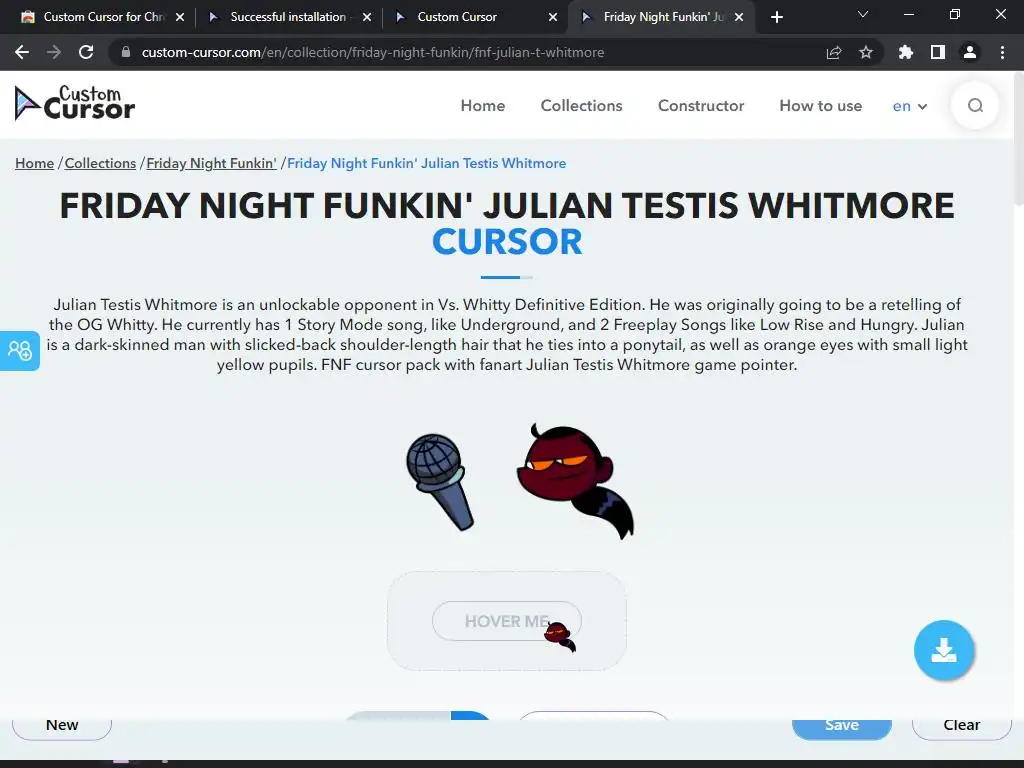Bookmark this page with star icon

click(x=866, y=52)
